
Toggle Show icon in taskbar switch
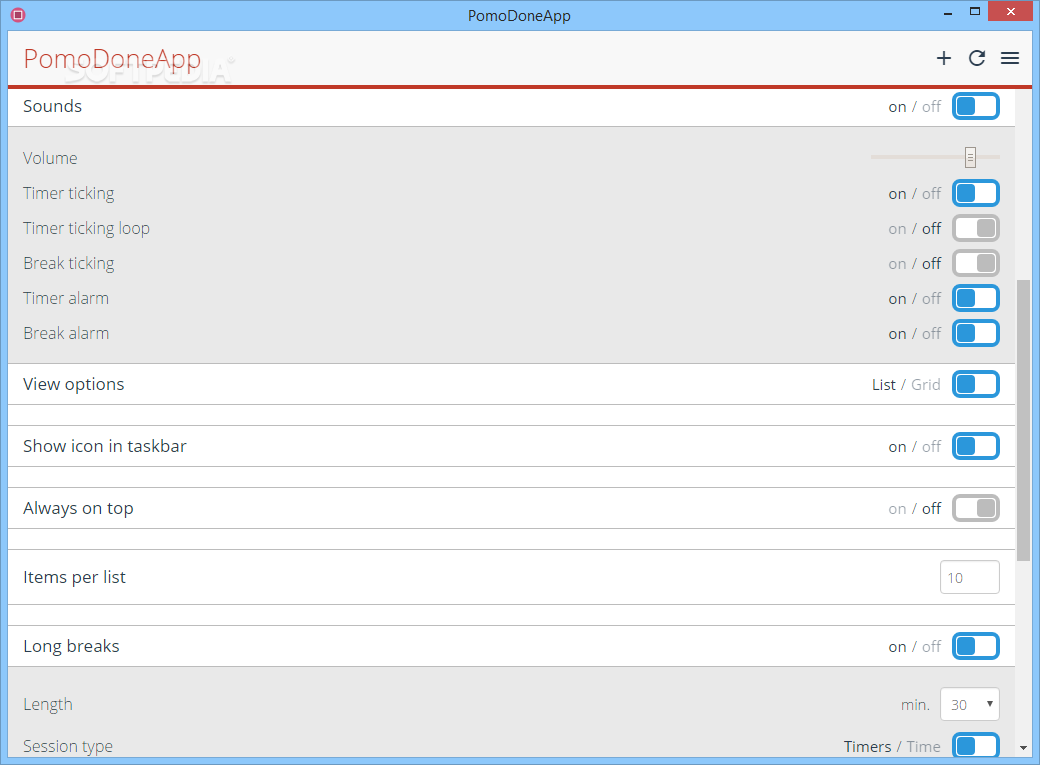(976, 447)
